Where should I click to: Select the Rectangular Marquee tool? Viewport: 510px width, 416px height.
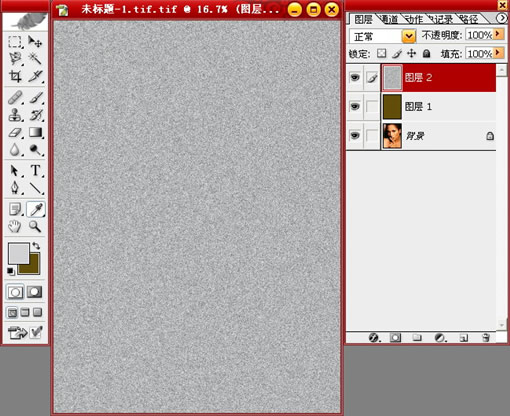15,42
